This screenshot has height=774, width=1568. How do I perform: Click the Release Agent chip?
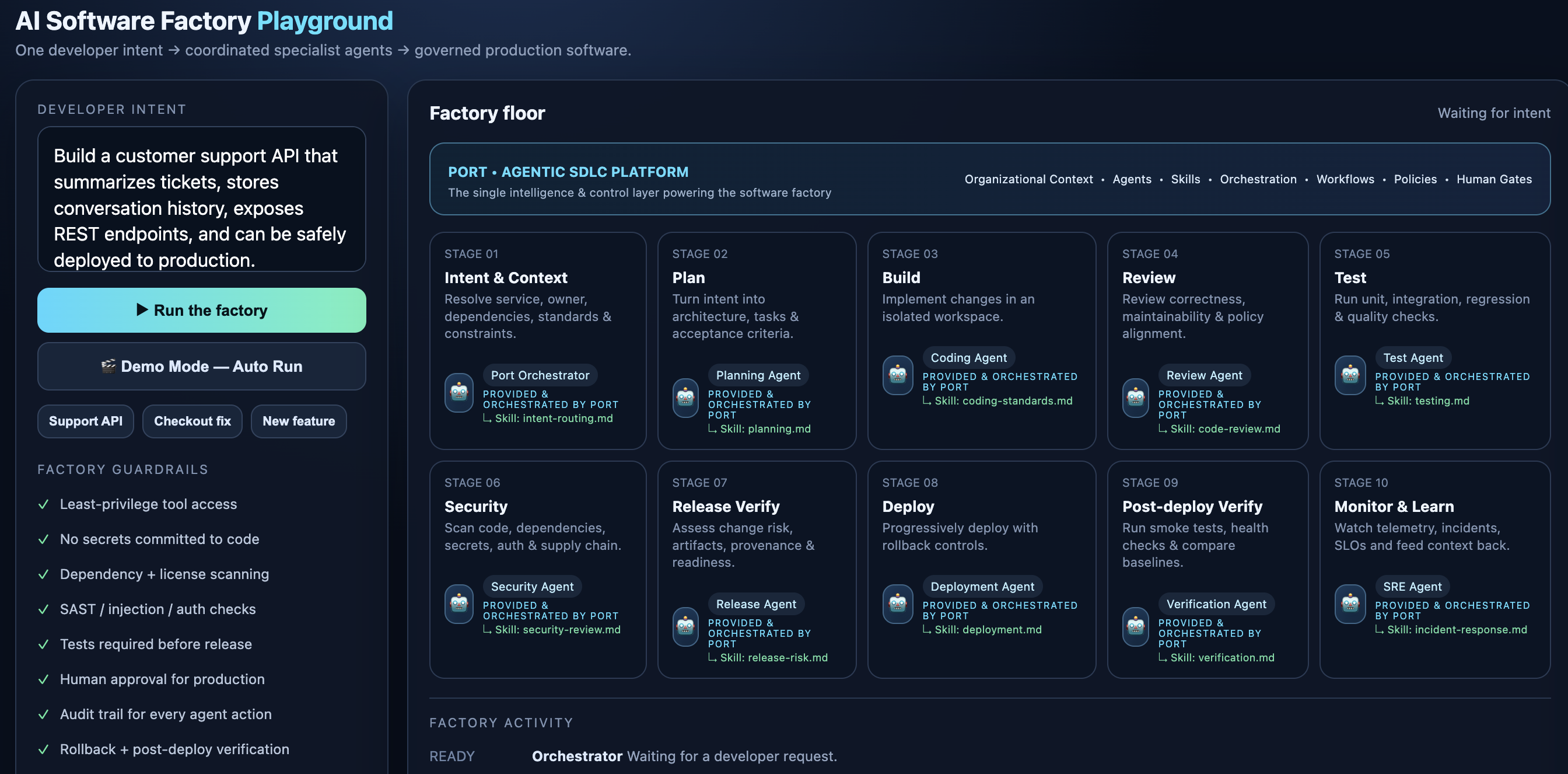(x=756, y=605)
